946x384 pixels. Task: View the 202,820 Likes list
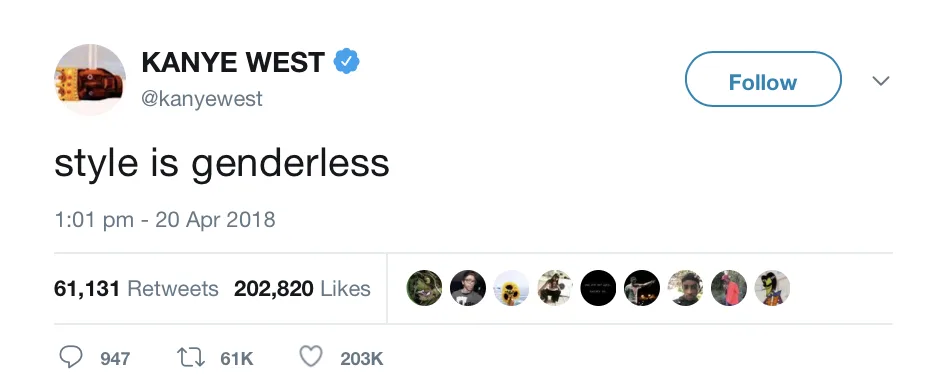click(302, 289)
